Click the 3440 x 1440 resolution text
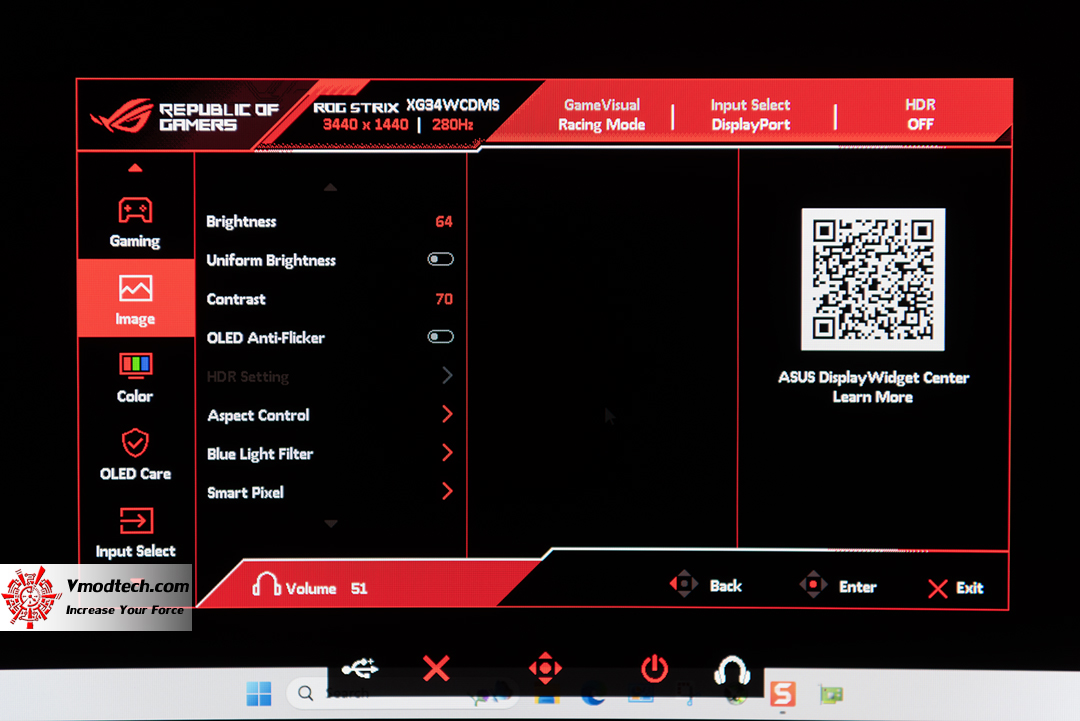This screenshot has width=1080, height=721. coord(365,125)
